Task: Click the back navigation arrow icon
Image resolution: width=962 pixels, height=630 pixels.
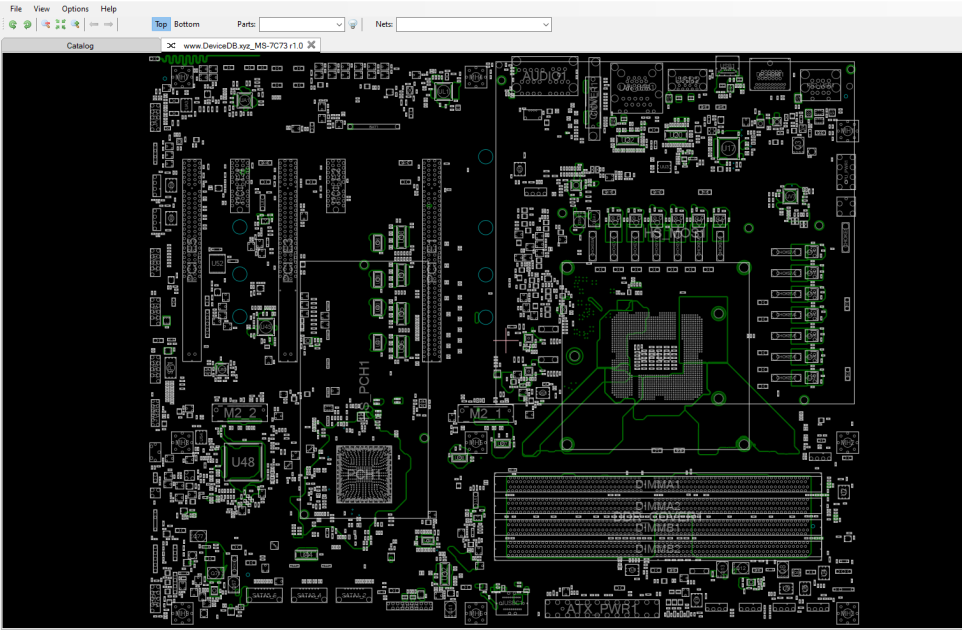Action: (x=94, y=25)
